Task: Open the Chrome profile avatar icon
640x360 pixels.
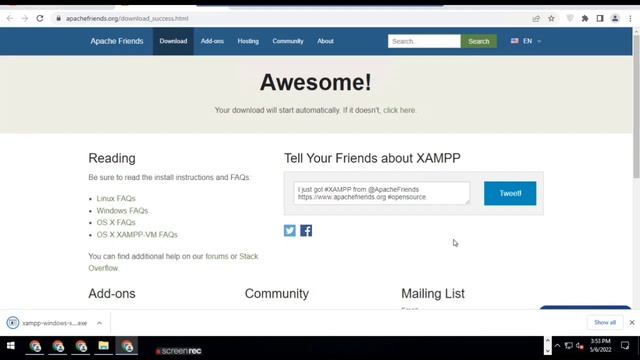Action: 615,18
